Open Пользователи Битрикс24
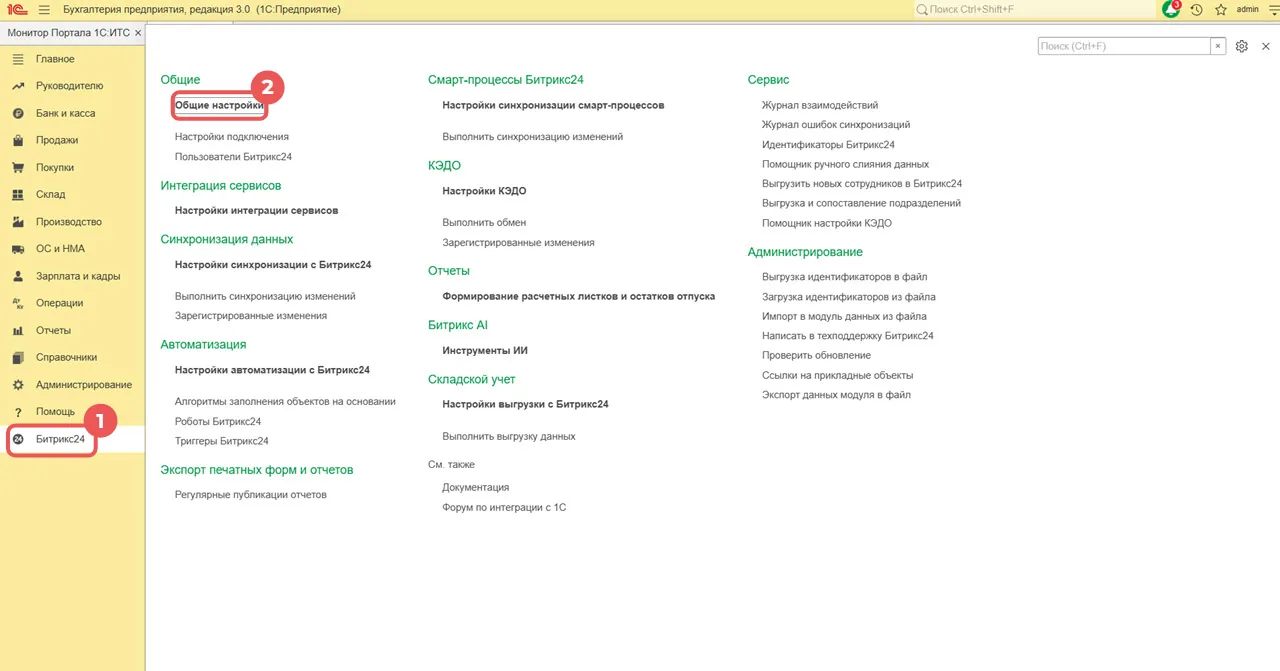The width and height of the screenshot is (1280, 671). (x=233, y=157)
